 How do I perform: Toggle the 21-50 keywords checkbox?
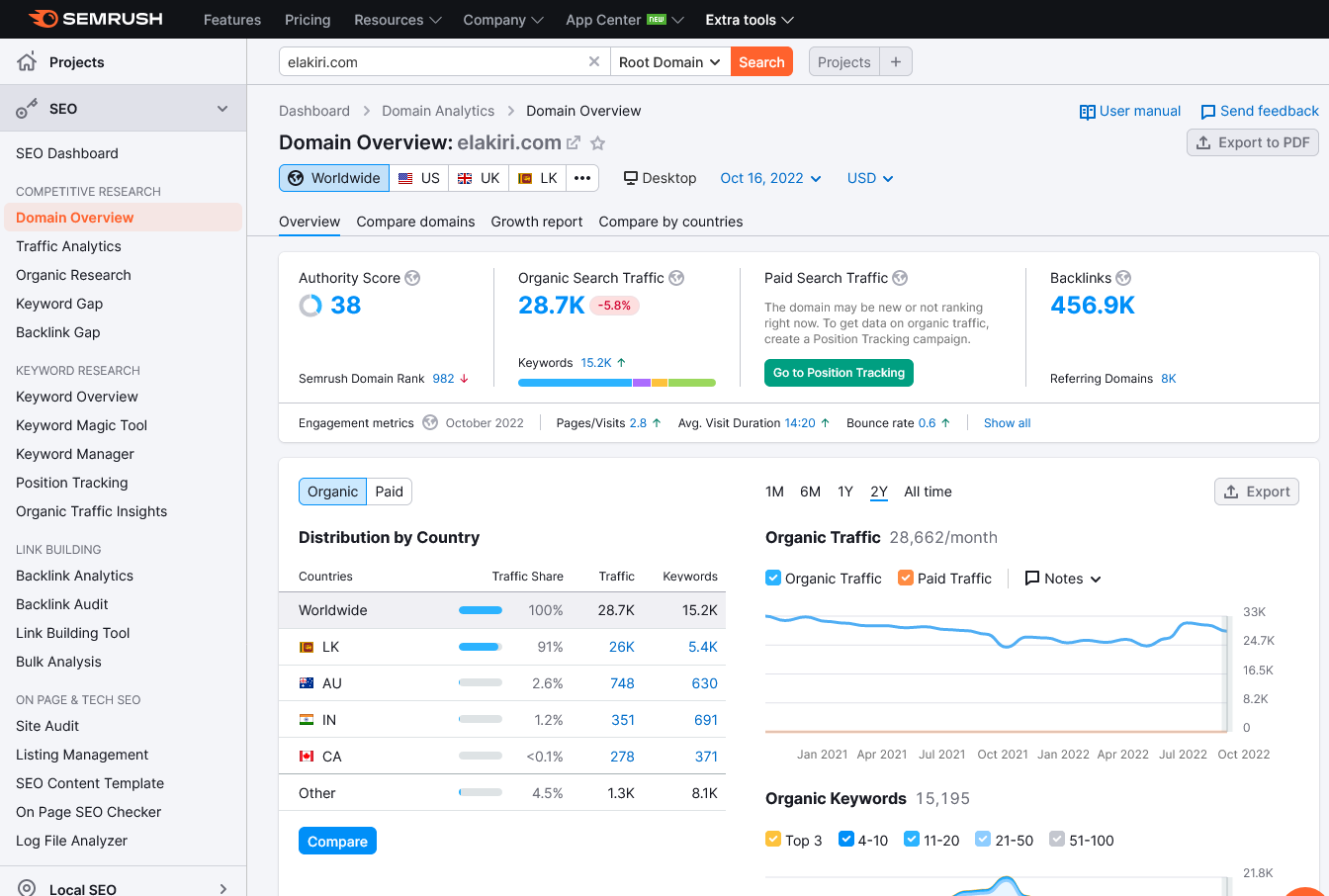[983, 839]
